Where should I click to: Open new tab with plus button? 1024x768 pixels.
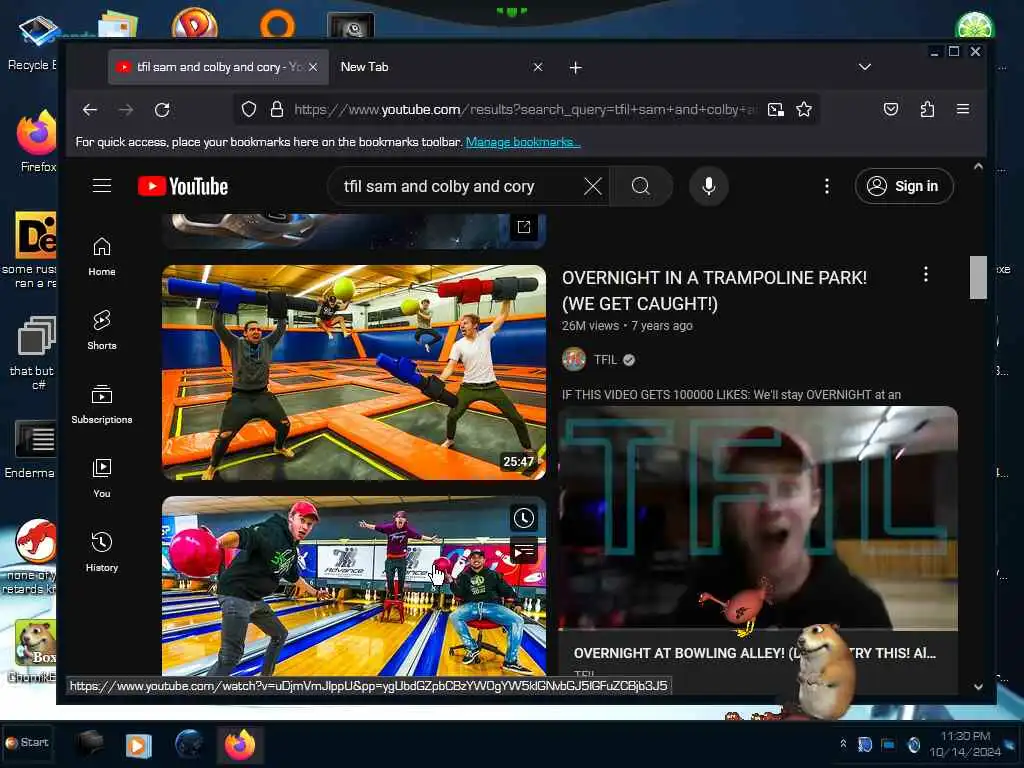click(x=575, y=67)
